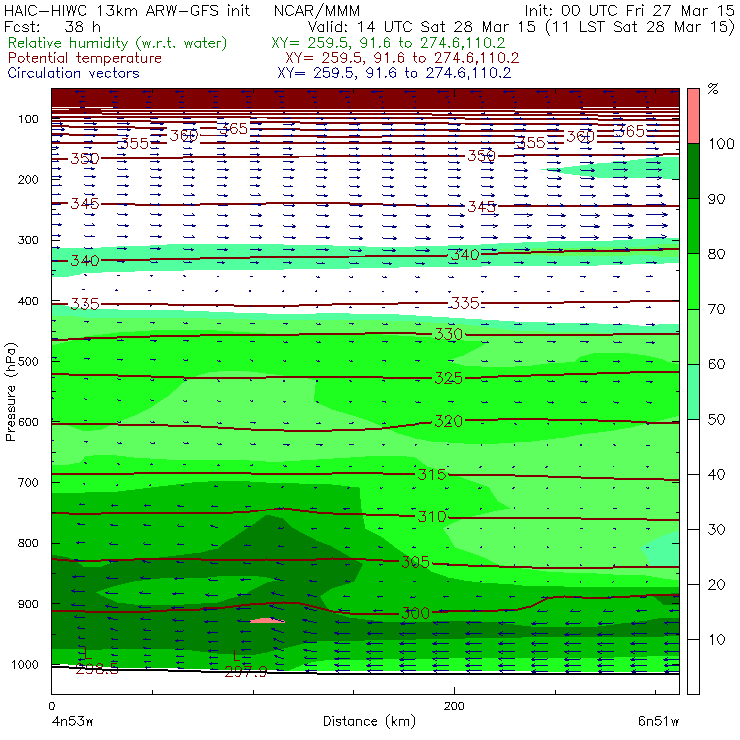The height and width of the screenshot is (740, 740).
Task: Click the "%" unit label above the colorbar
Action: pos(713,88)
